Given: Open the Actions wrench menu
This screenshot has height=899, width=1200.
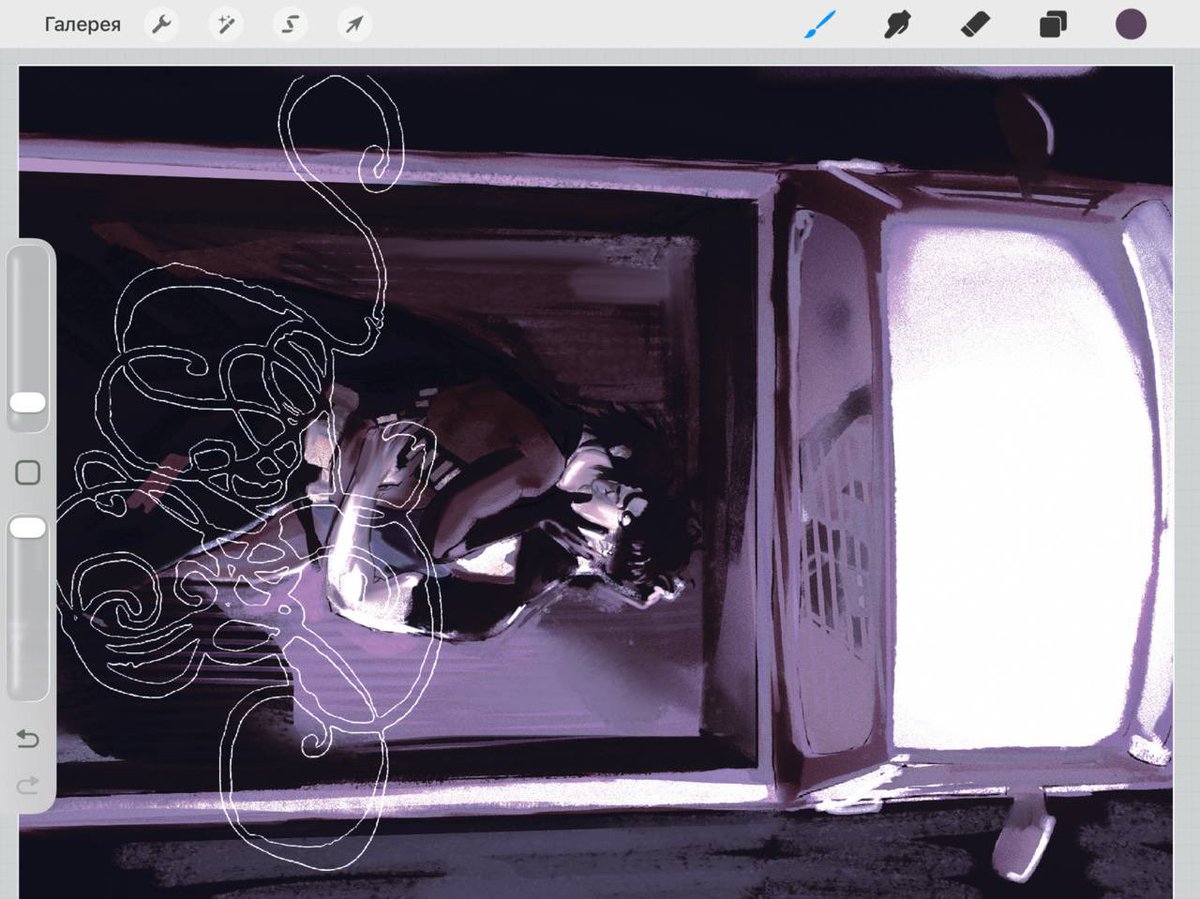Looking at the screenshot, I should click(161, 25).
